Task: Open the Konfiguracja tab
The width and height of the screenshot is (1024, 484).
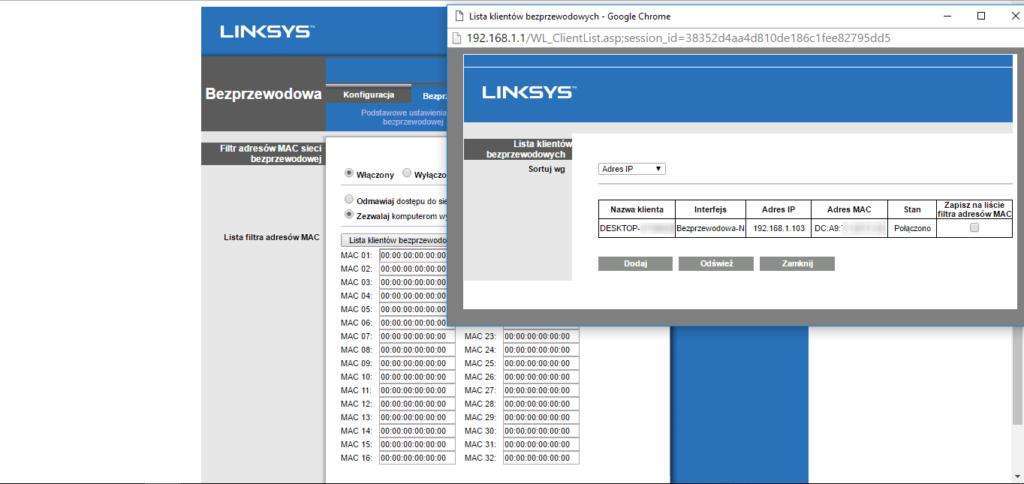Action: (x=368, y=95)
